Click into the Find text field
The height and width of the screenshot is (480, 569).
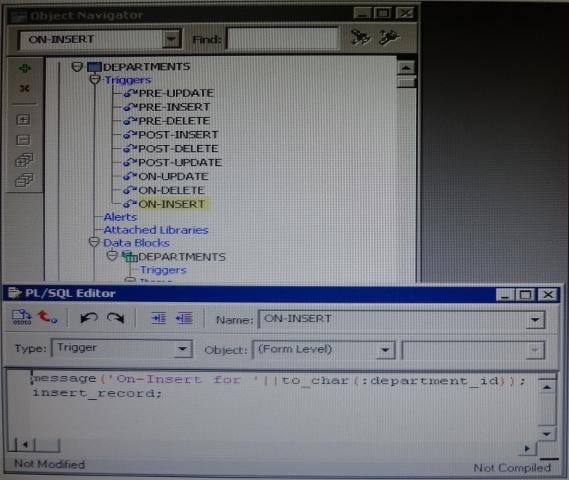point(282,38)
